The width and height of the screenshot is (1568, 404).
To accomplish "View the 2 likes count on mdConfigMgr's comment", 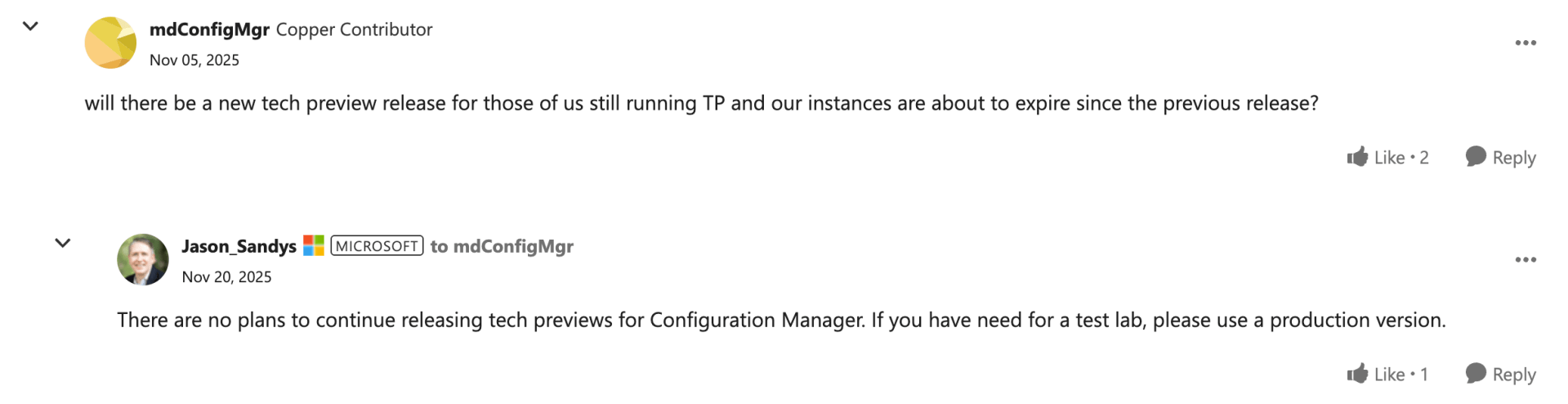I will pos(1424,157).
